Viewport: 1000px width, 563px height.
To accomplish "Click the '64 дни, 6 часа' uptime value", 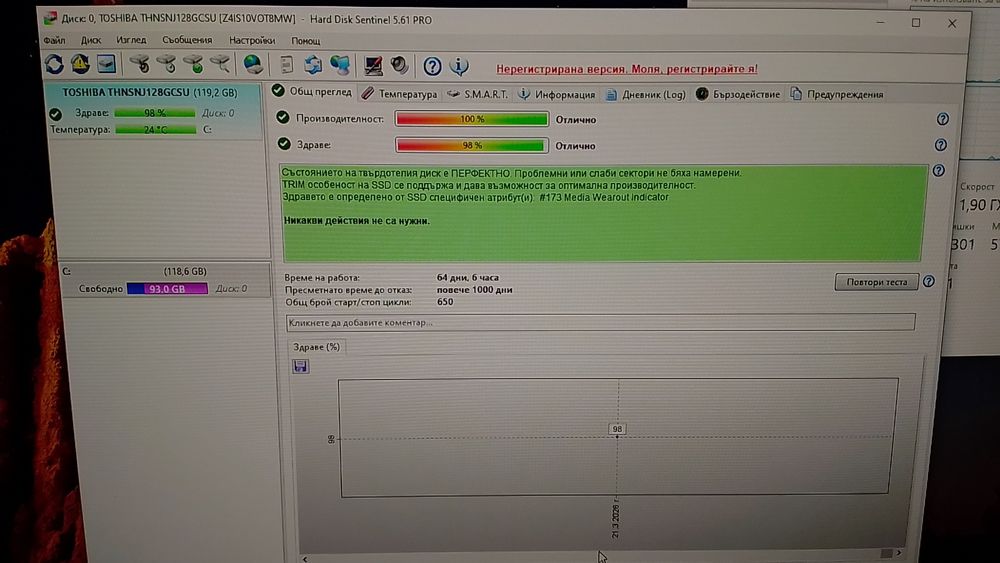I will coord(467,277).
